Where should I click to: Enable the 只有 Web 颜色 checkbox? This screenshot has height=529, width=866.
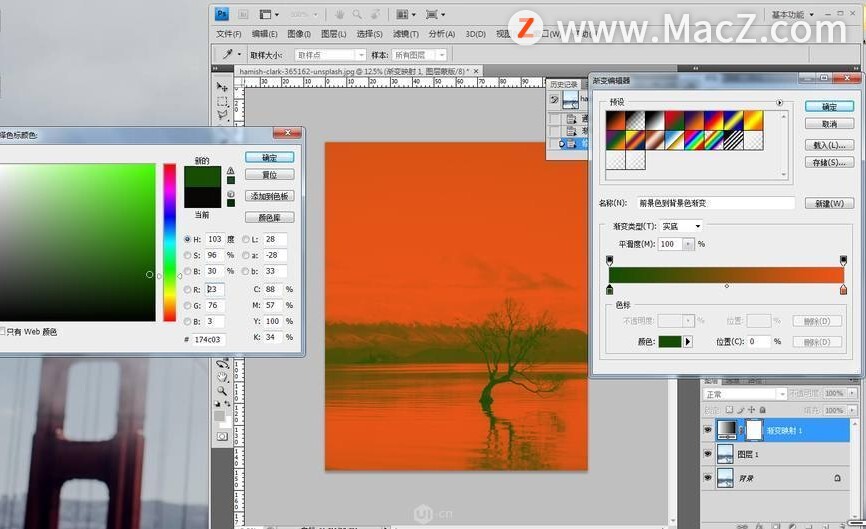point(2,331)
